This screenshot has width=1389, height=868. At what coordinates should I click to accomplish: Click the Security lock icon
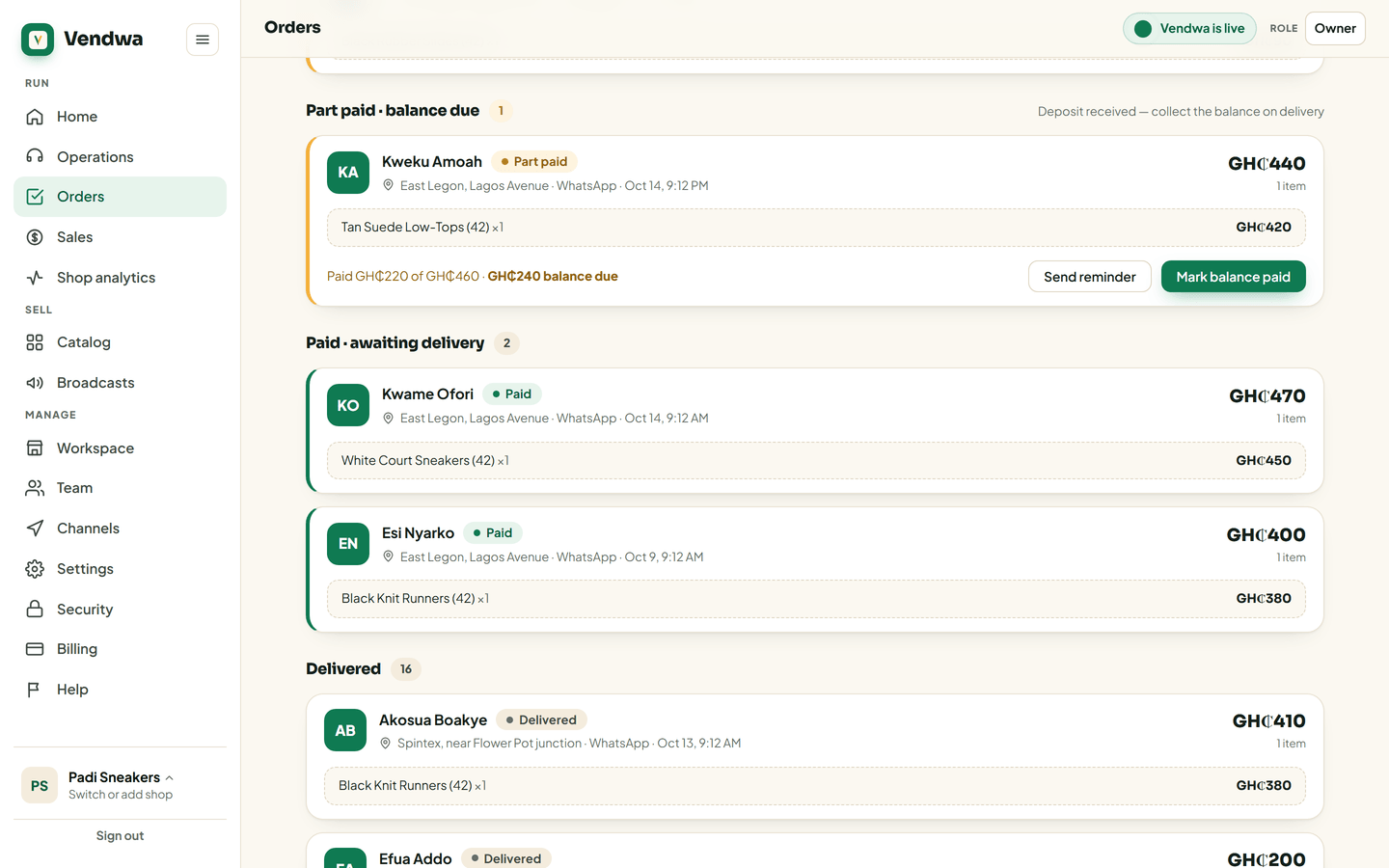click(x=35, y=610)
